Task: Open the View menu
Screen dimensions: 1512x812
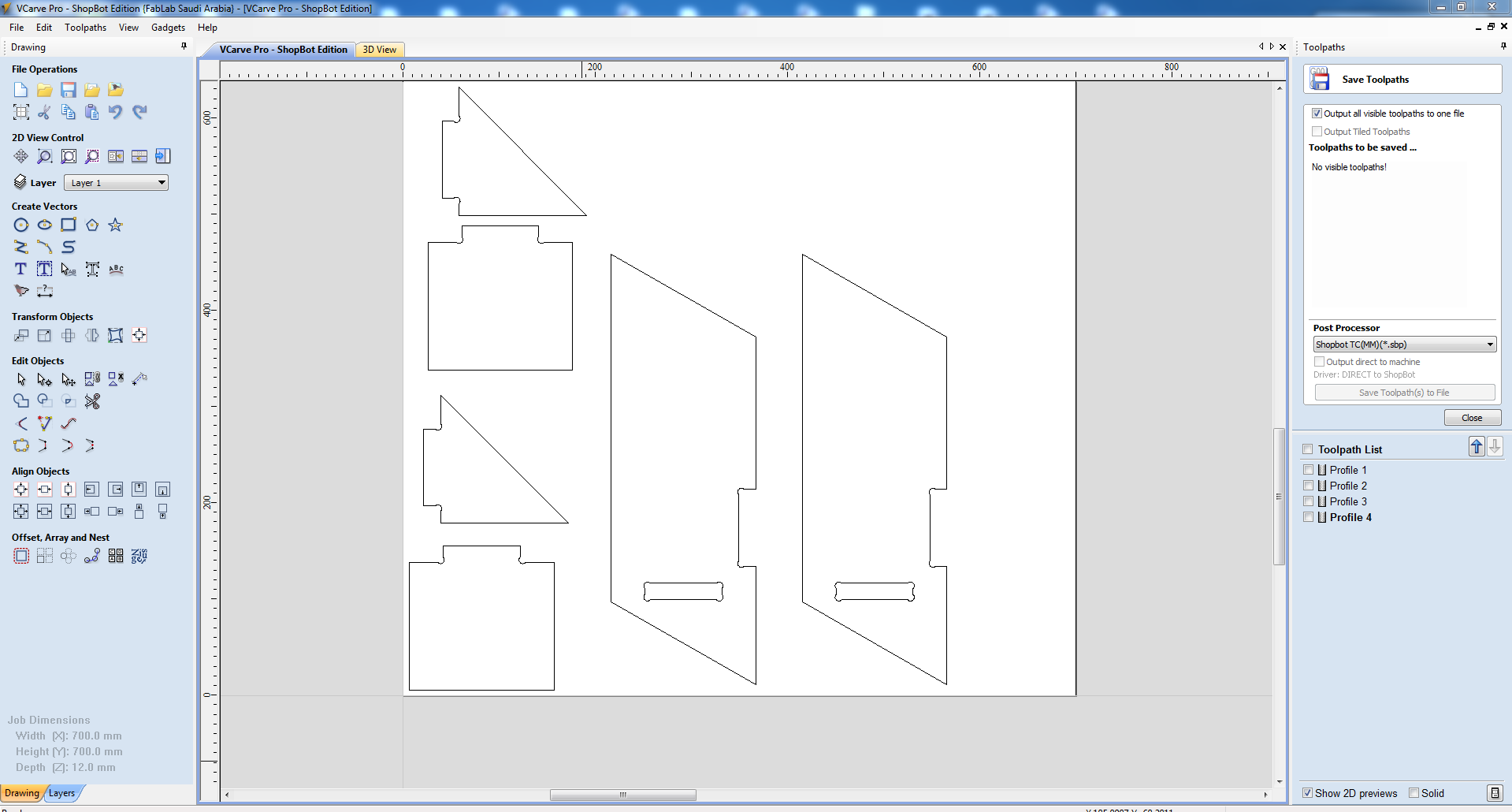Action: [128, 28]
